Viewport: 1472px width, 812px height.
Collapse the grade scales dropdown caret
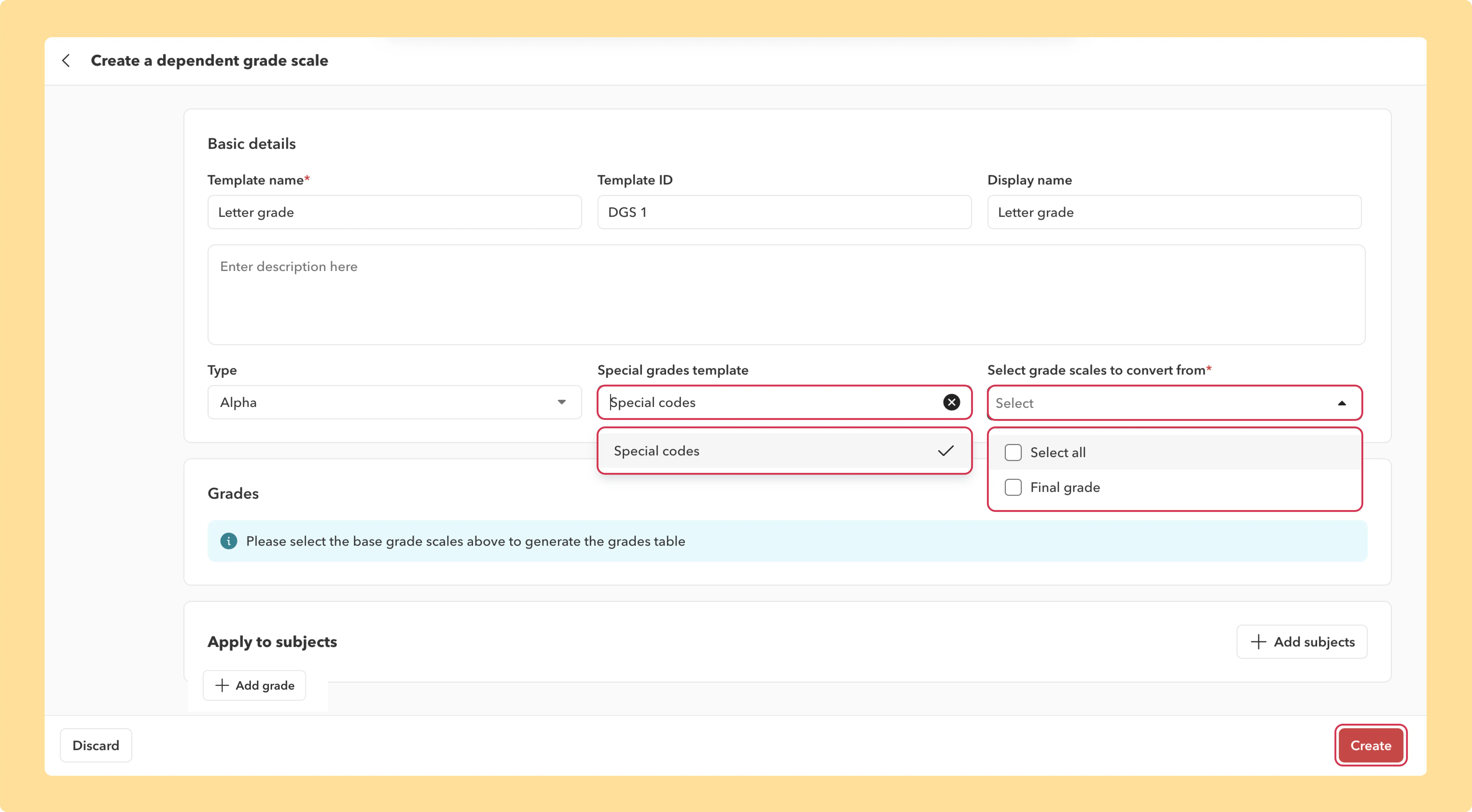coord(1342,403)
